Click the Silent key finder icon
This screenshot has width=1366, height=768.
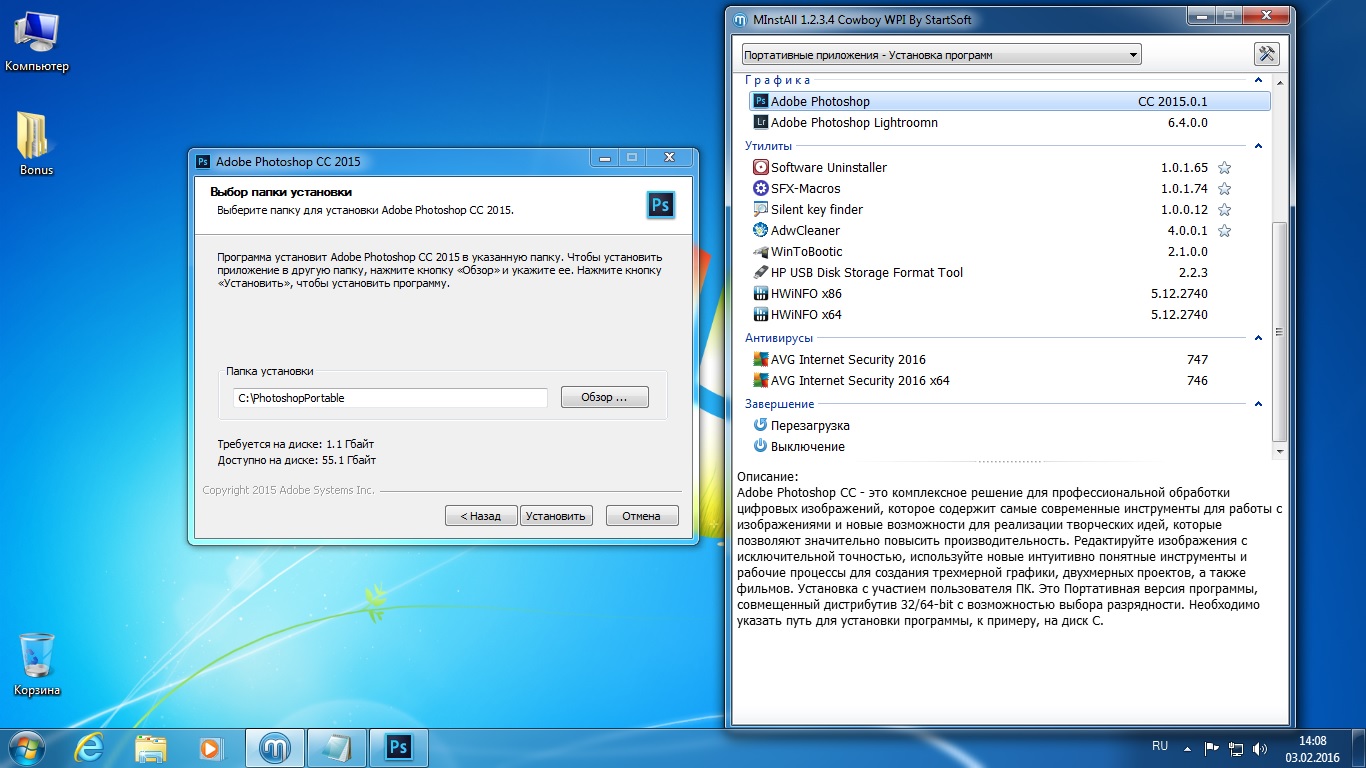[x=761, y=209]
